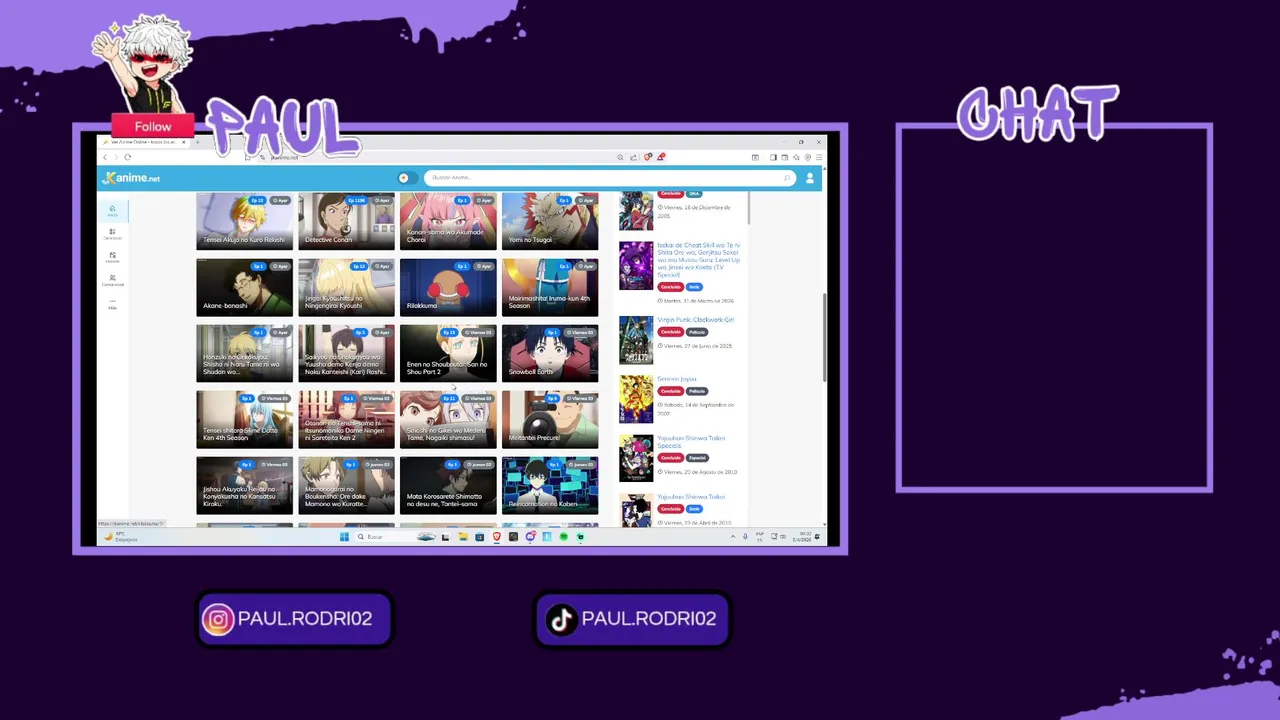Open Tensei shitara Slime Datta Ken 4th Season

pos(244,419)
